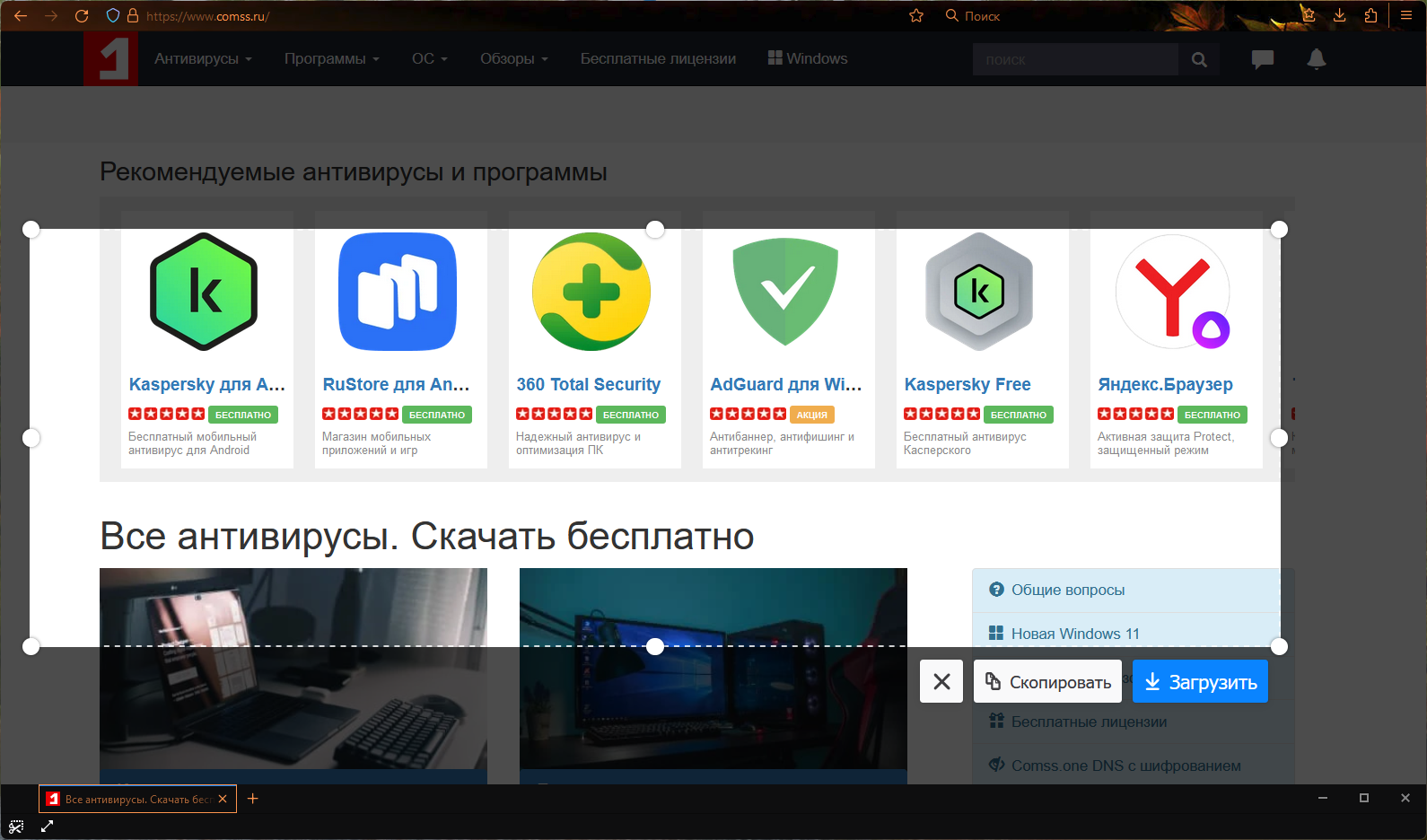Open the extensions puzzle icon

pyautogui.click(x=1370, y=15)
